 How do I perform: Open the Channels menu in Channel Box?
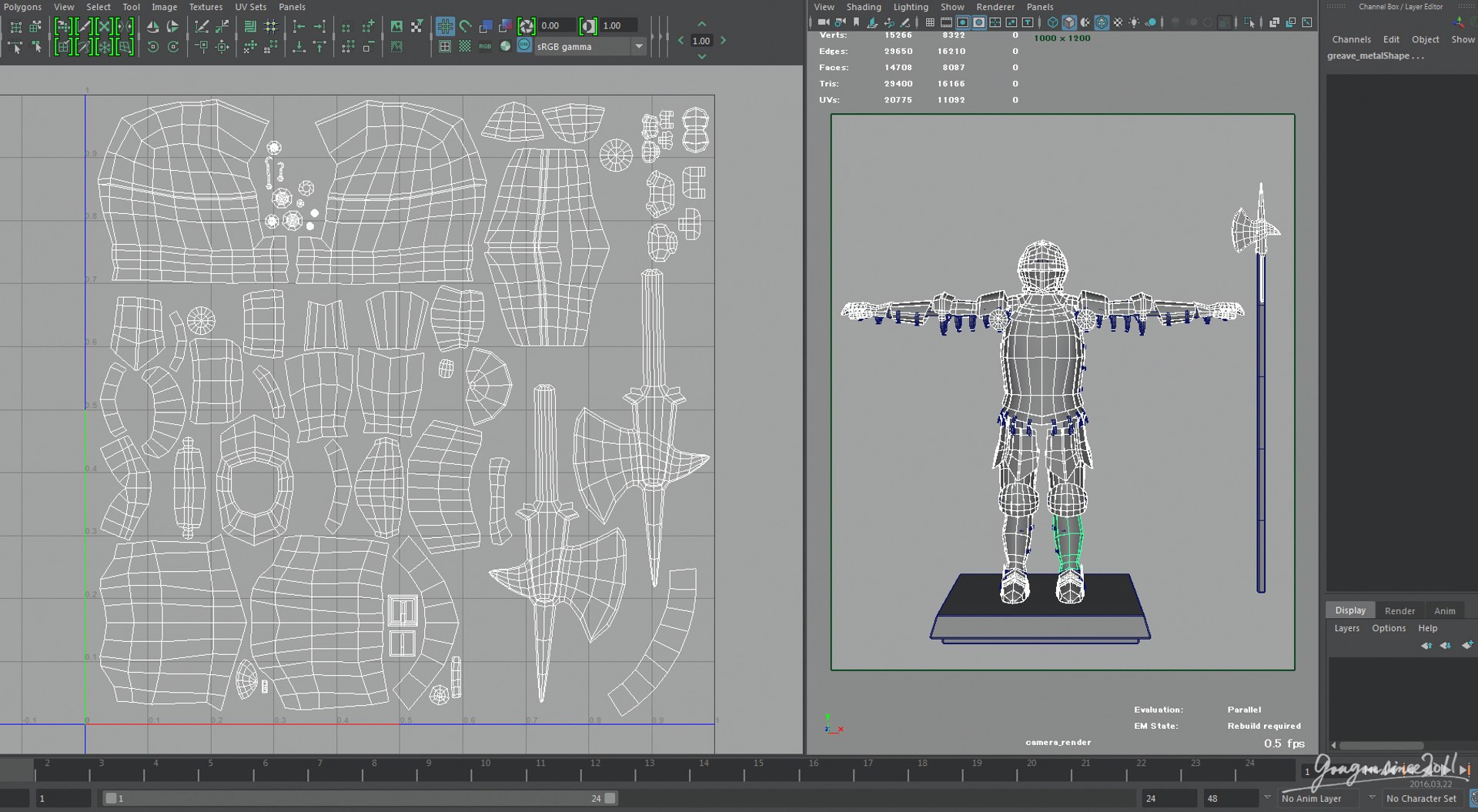coord(1351,39)
